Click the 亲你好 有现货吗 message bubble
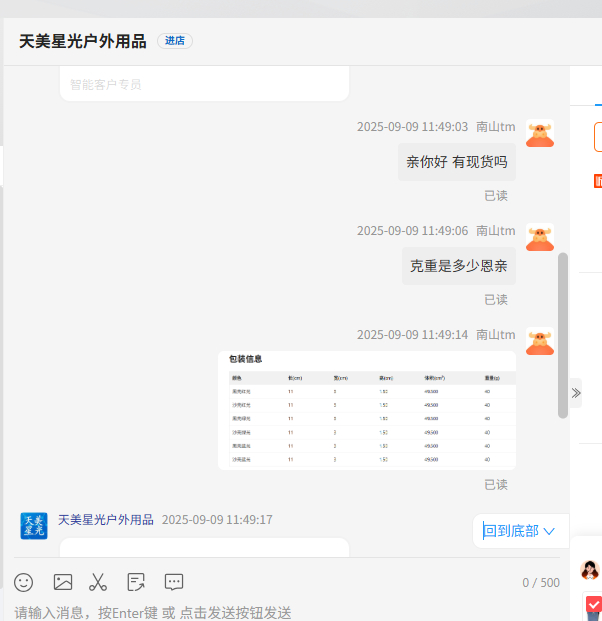 (456, 162)
